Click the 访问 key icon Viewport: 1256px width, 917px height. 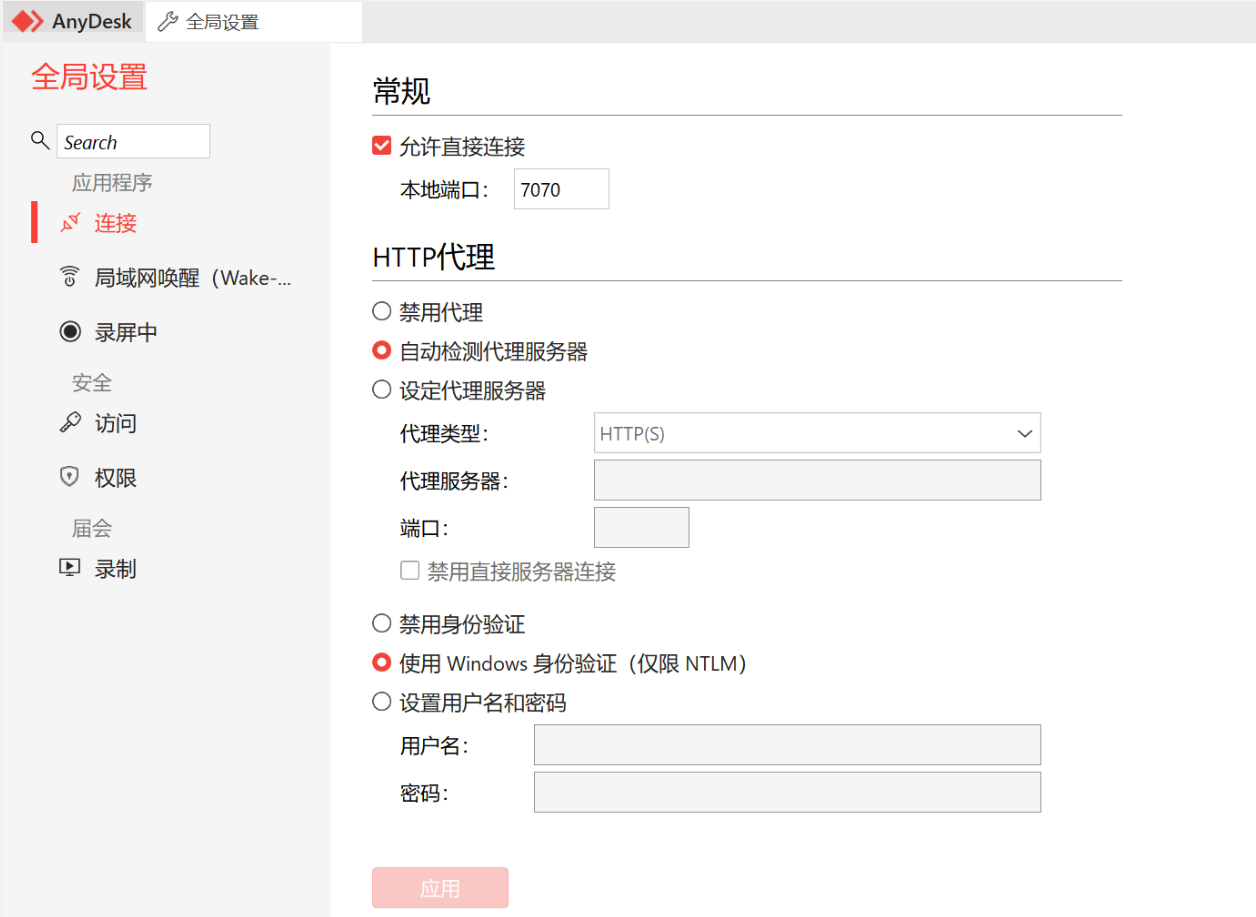[x=69, y=423]
